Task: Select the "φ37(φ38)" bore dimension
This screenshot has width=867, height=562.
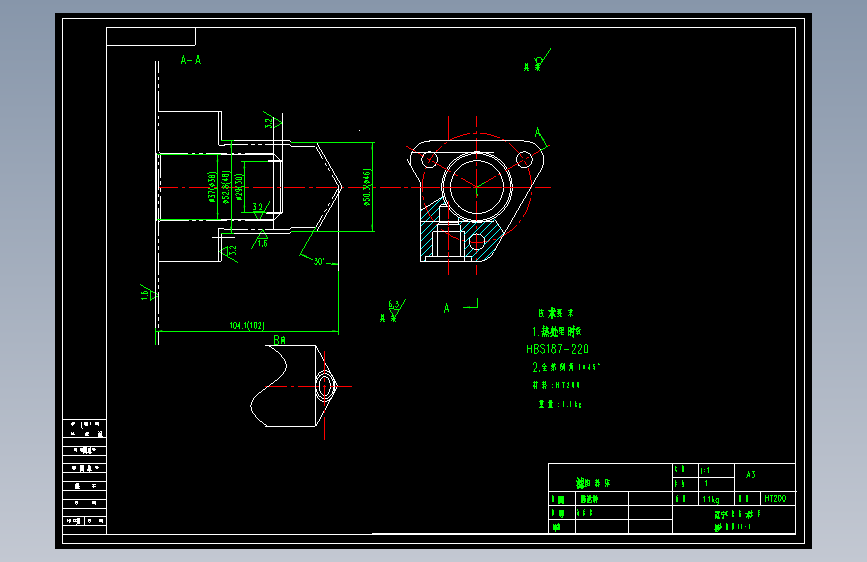Action: click(x=212, y=187)
